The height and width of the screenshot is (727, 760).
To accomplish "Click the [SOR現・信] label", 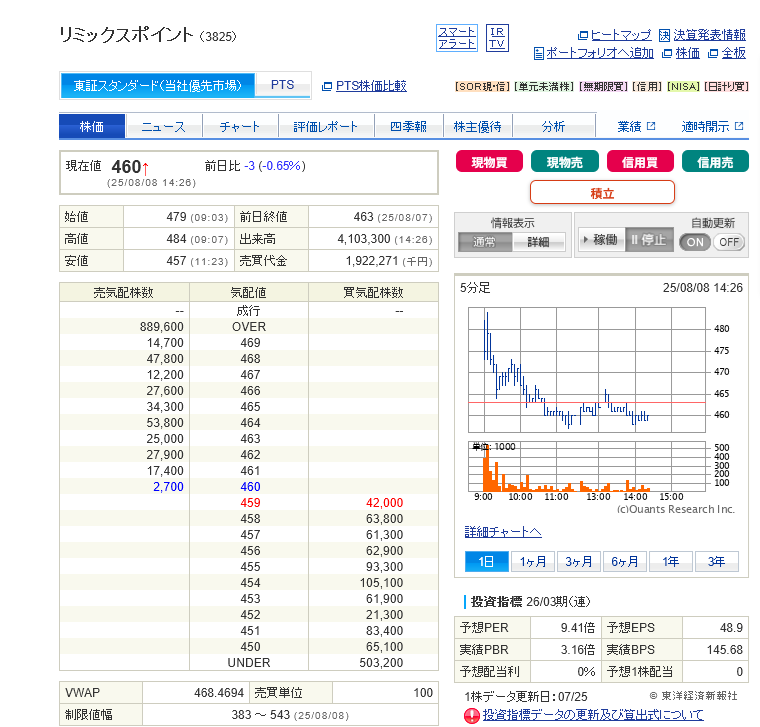I will tap(482, 86).
